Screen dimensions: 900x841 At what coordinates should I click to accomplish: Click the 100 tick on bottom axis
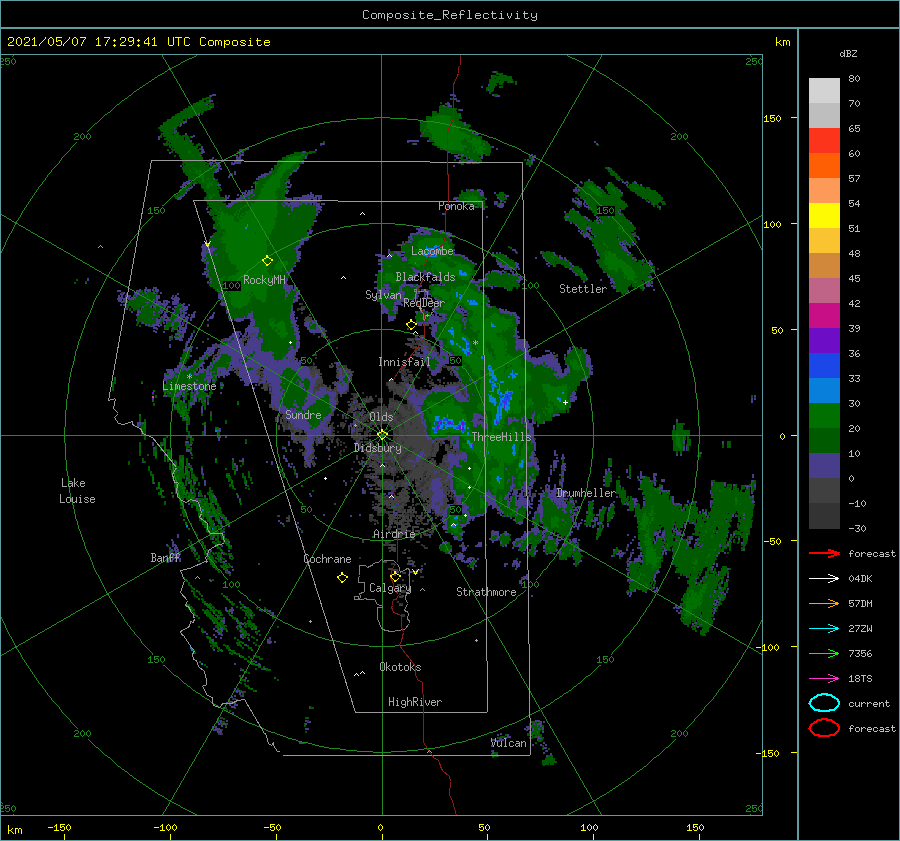pyautogui.click(x=589, y=827)
